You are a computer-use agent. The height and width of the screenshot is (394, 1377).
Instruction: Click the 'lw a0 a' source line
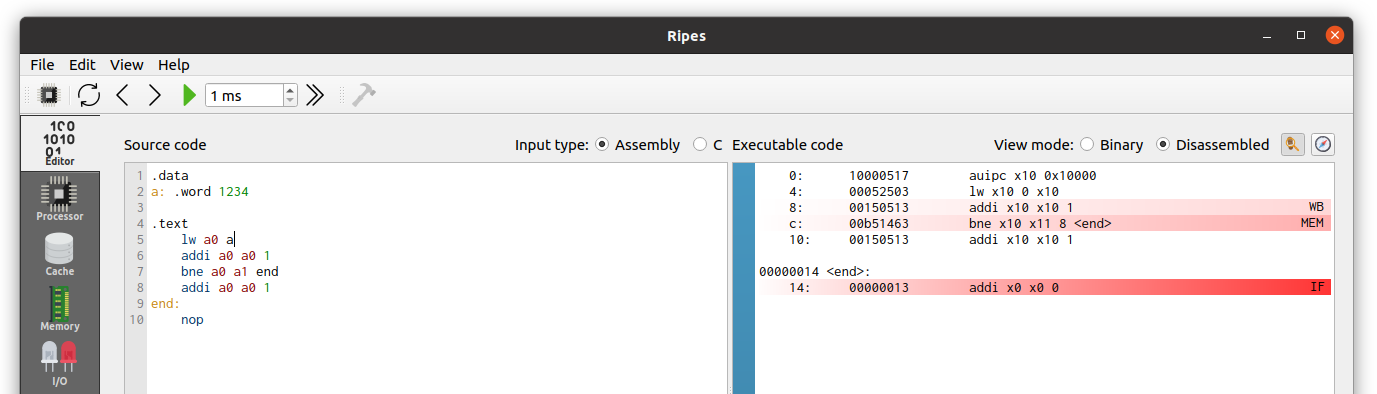tap(207, 239)
